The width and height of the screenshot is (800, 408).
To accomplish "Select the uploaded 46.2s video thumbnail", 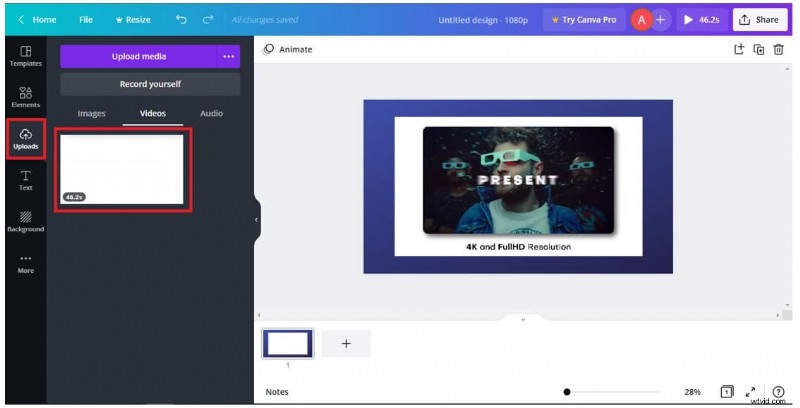I will (x=122, y=169).
